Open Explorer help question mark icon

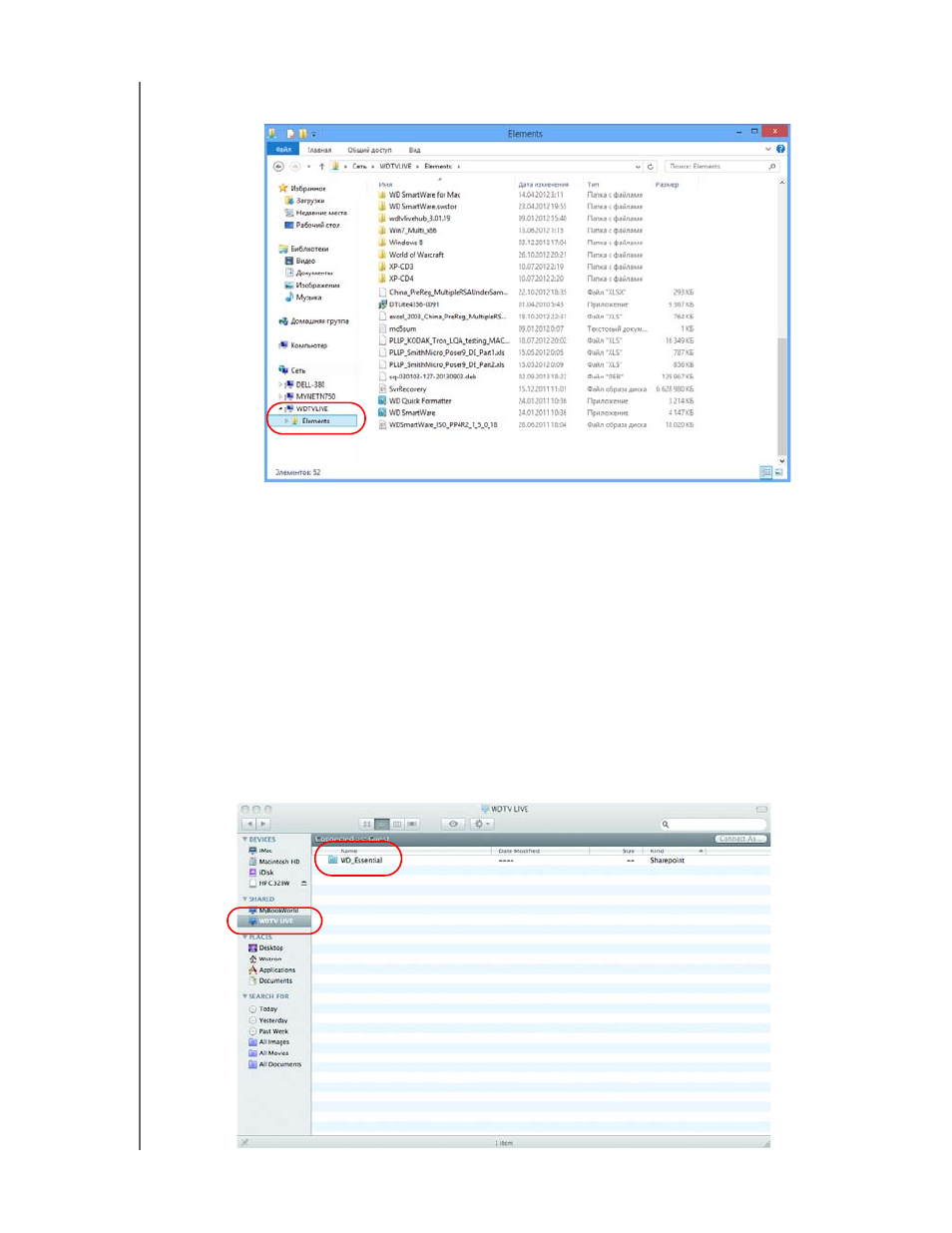pos(780,149)
